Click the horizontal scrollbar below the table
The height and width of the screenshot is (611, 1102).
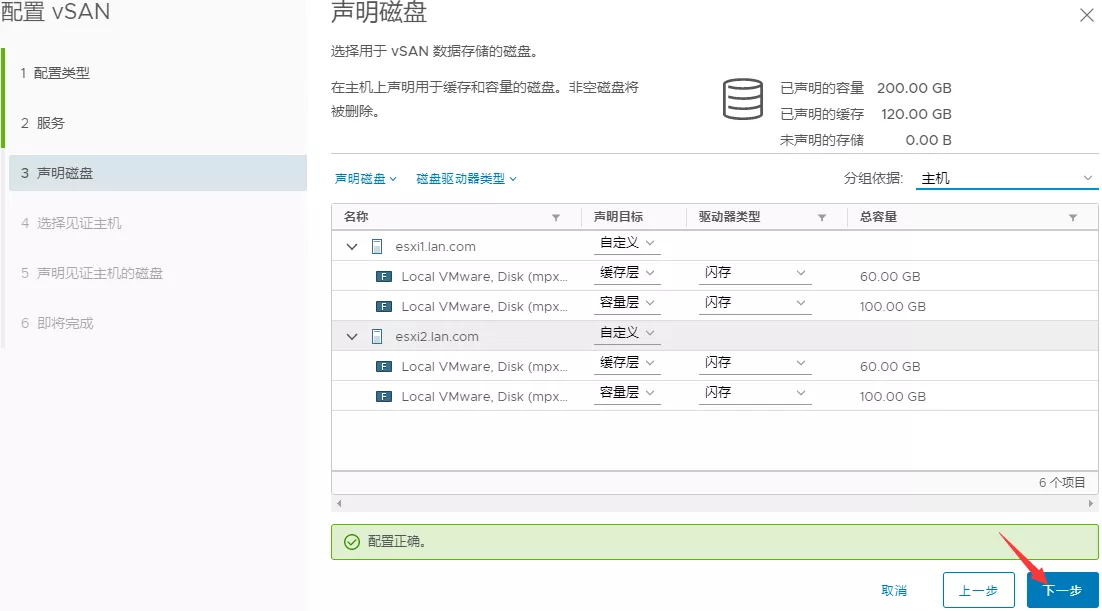[714, 503]
